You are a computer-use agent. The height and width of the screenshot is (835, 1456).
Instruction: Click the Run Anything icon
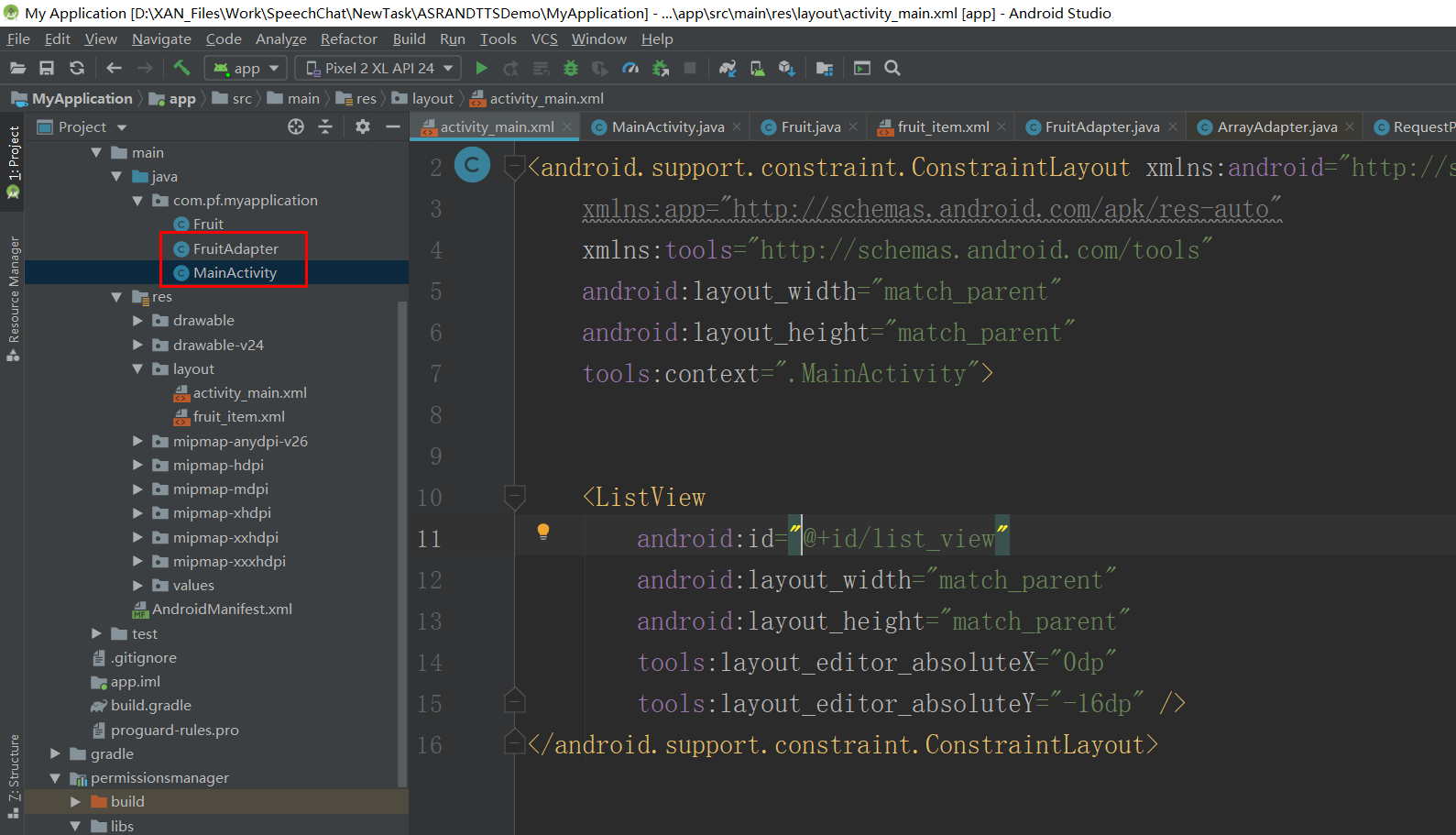pyautogui.click(x=862, y=68)
